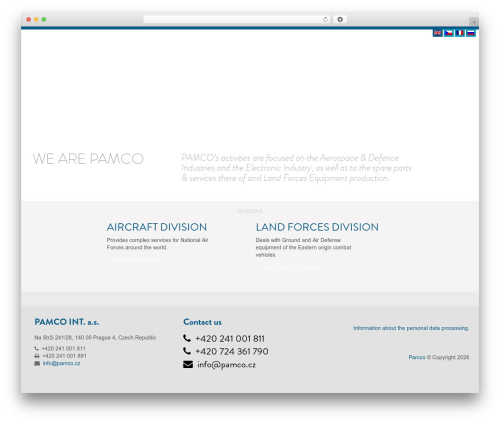Click the envelope icon beside large email
500x423 pixels.
(x=188, y=365)
